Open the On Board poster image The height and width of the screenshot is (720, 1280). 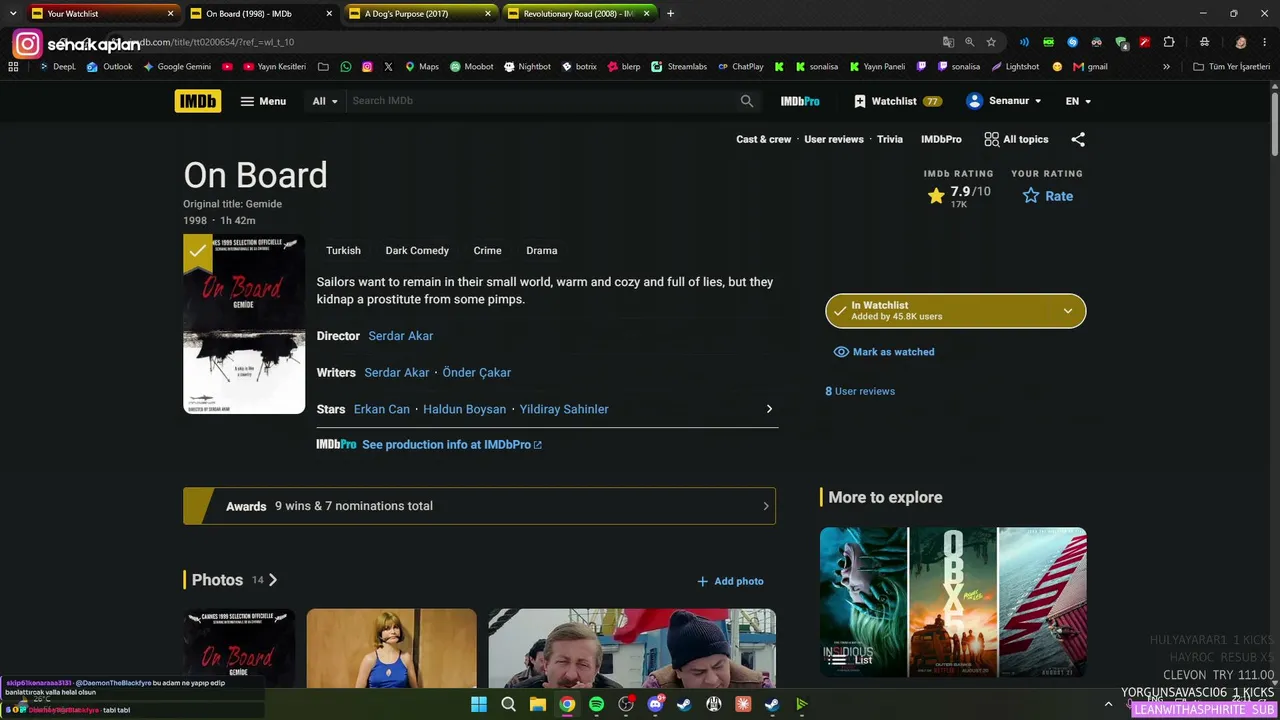point(244,324)
